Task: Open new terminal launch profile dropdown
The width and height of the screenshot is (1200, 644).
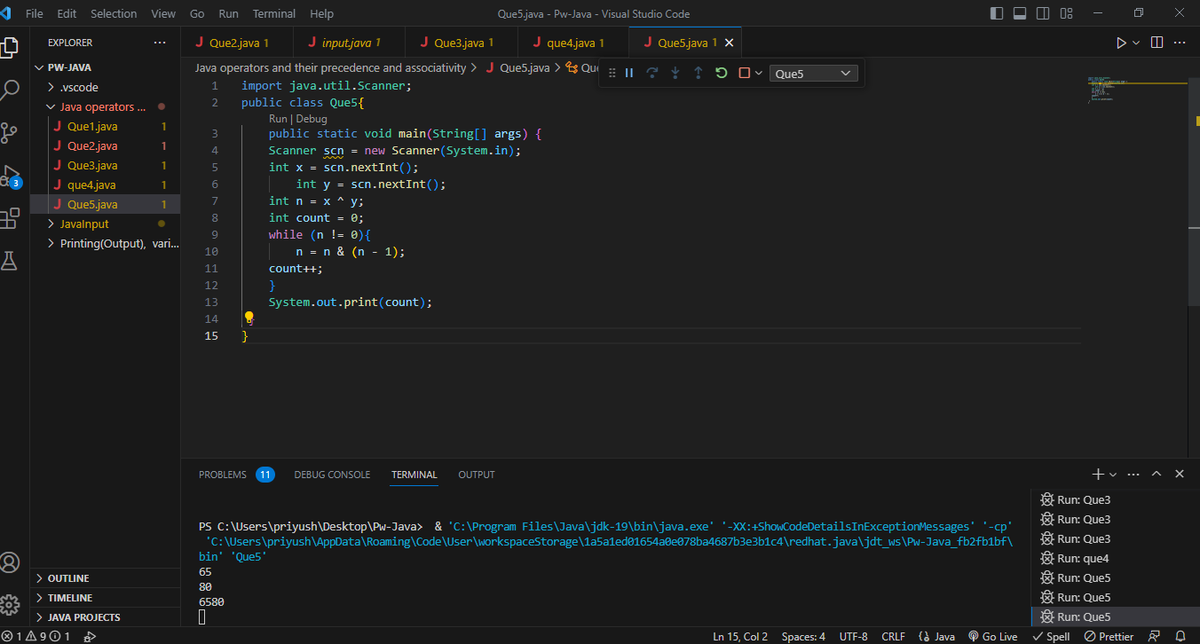Action: click(1113, 473)
